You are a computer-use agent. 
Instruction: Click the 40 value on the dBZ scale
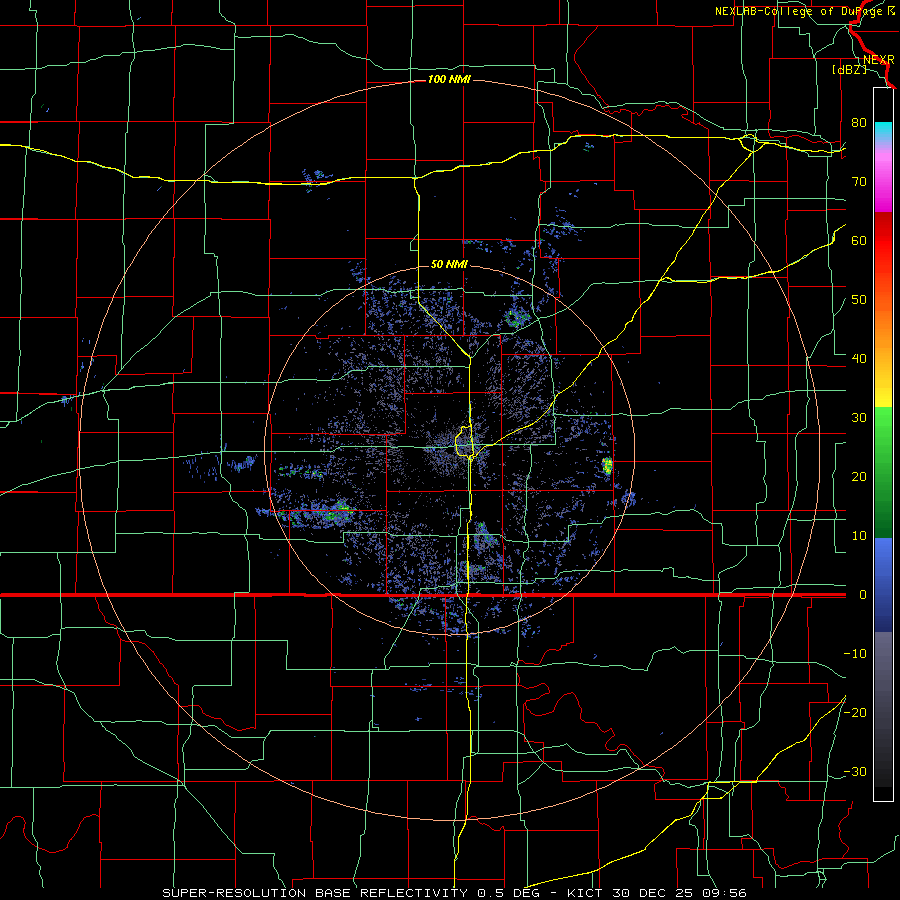tap(859, 359)
